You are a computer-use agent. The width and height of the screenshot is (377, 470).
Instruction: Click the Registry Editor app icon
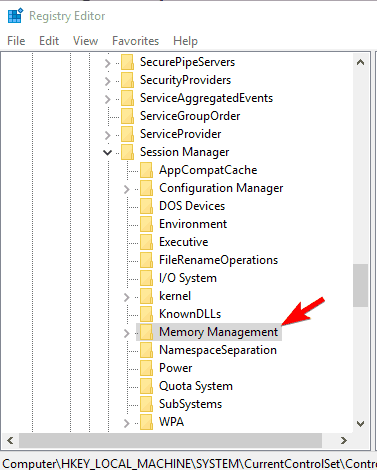point(15,16)
